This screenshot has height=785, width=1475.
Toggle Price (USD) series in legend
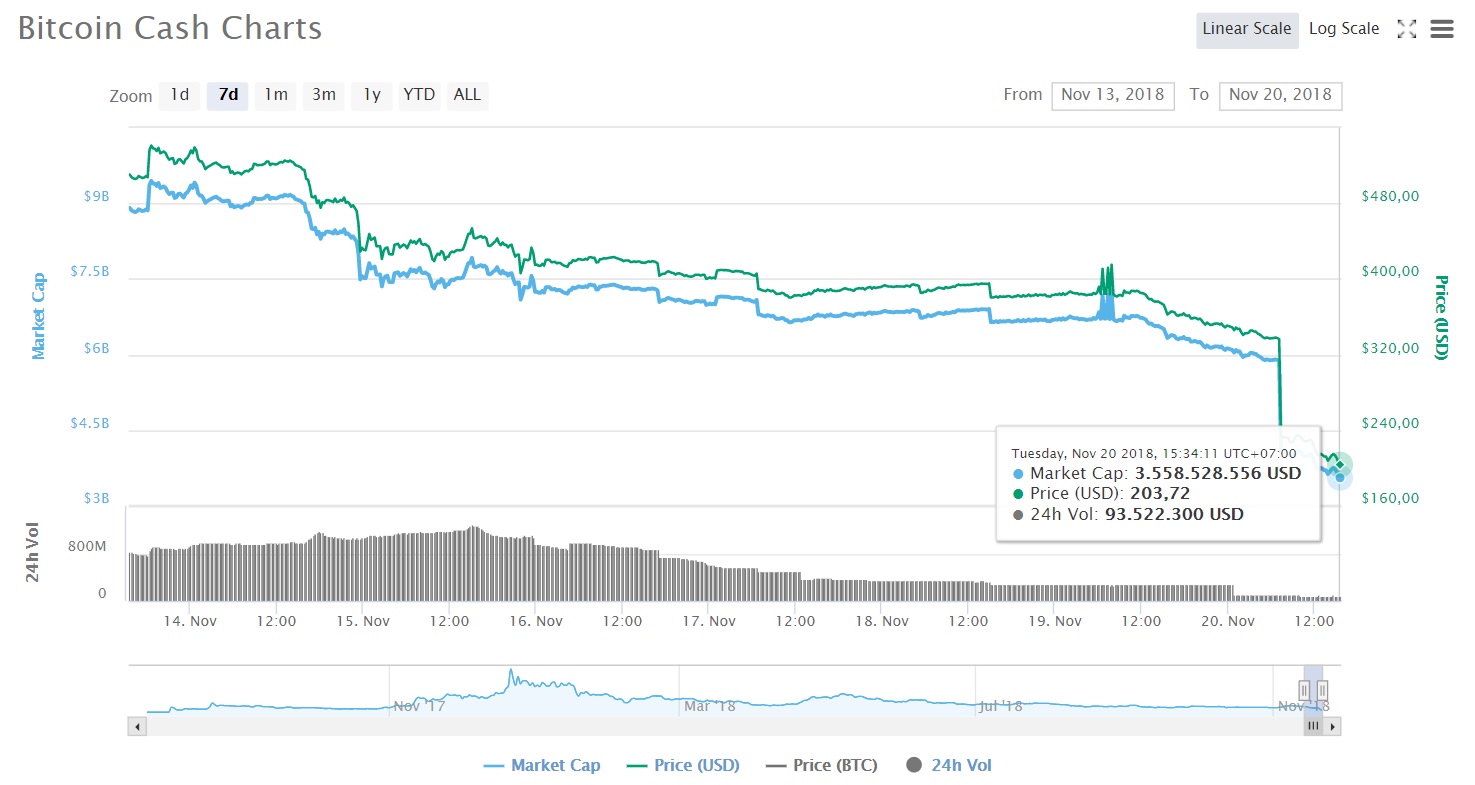point(683,765)
